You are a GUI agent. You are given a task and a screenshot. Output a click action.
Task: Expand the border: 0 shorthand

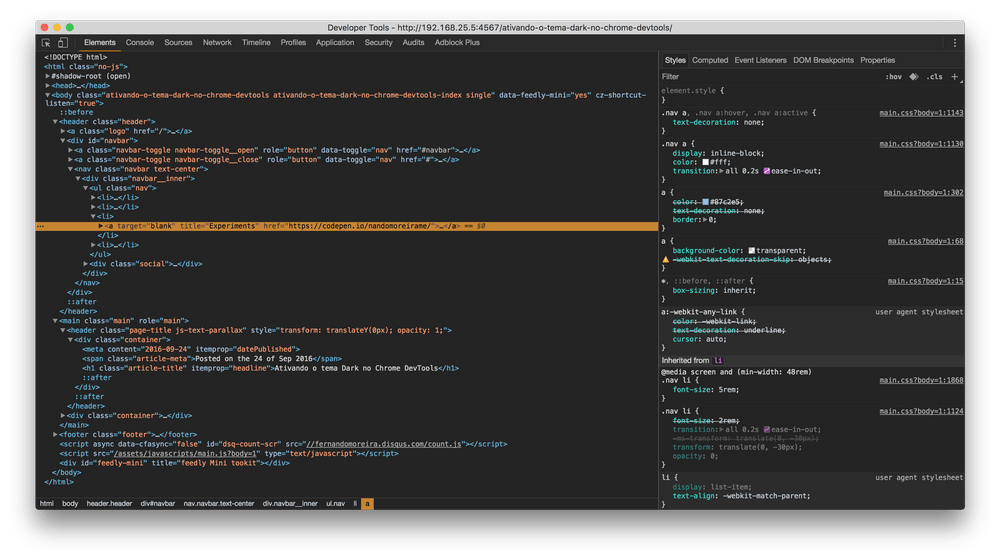click(705, 219)
